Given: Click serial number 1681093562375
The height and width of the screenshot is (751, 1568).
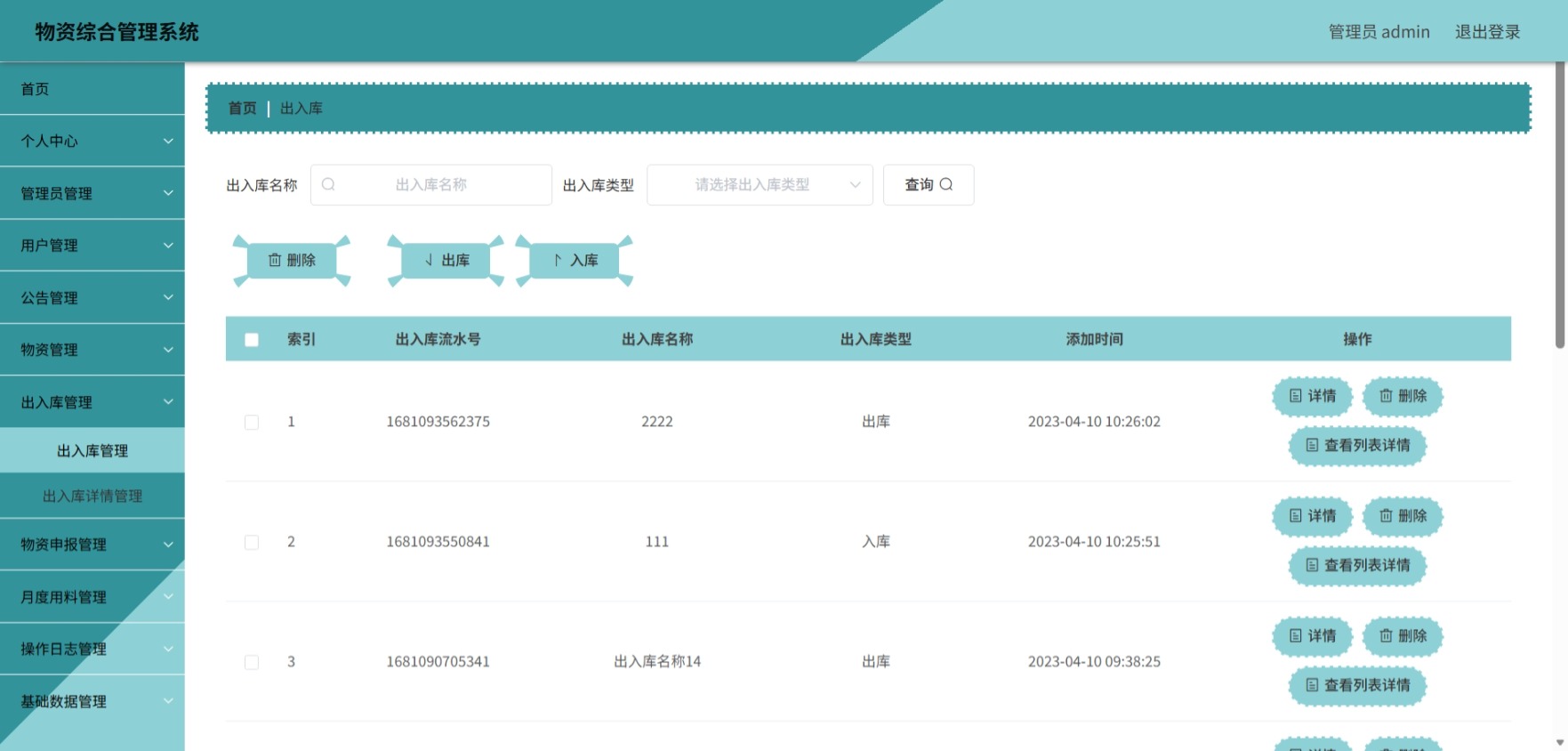Looking at the screenshot, I should pyautogui.click(x=438, y=422).
